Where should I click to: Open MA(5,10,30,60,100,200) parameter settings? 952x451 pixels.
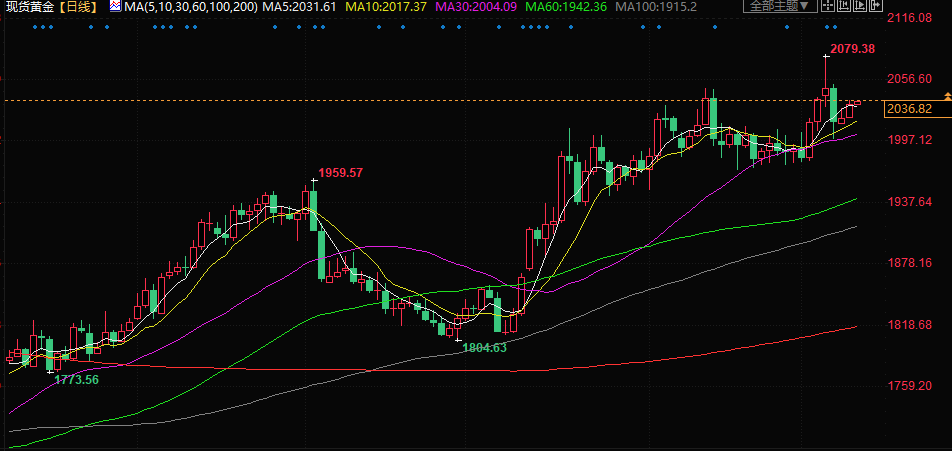pos(190,7)
